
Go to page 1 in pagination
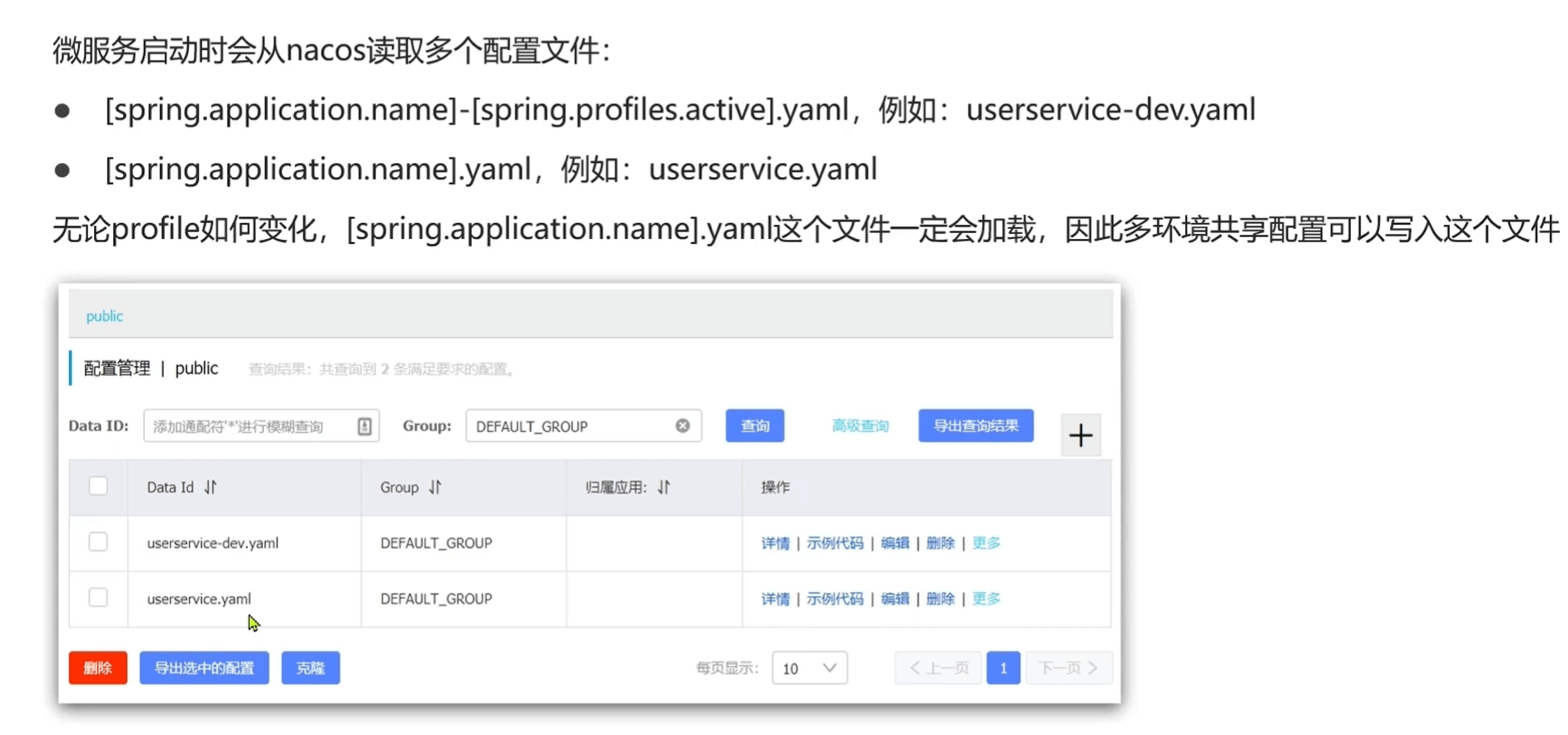[1003, 668]
